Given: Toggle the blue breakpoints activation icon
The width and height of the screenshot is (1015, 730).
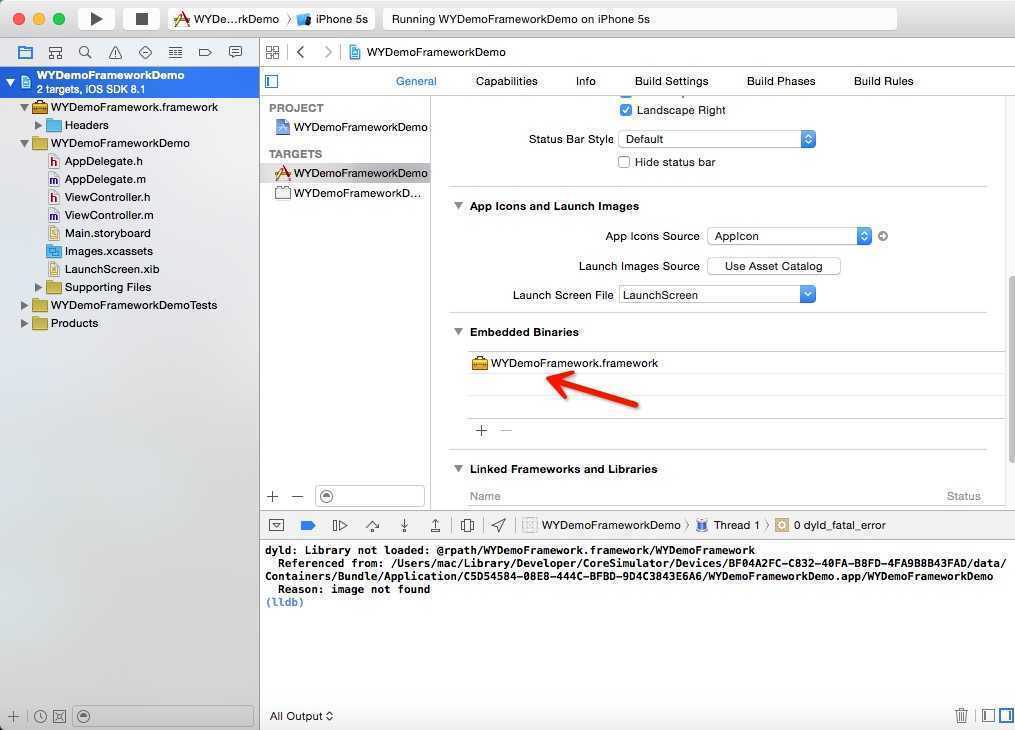Looking at the screenshot, I should point(308,525).
